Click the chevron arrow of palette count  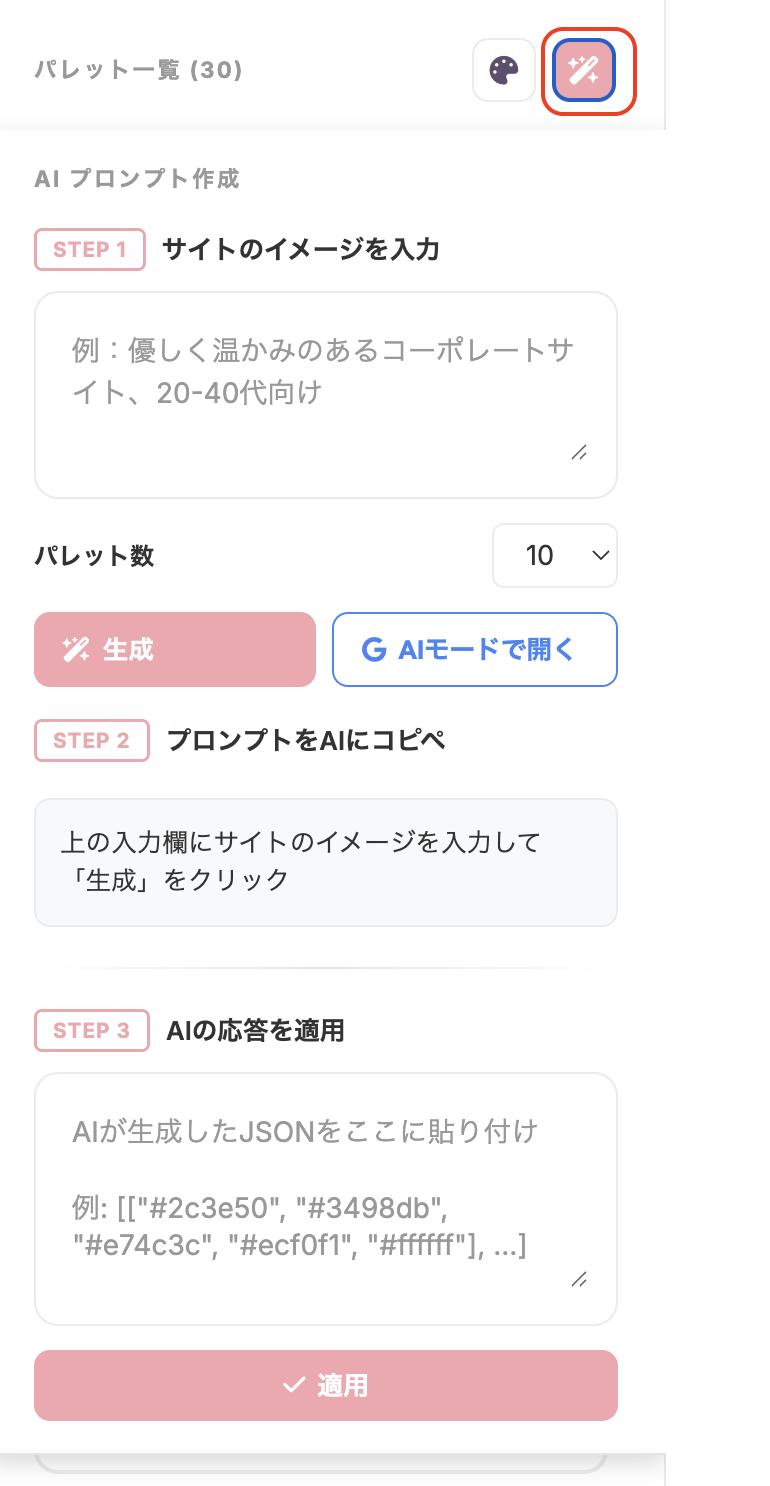(600, 555)
